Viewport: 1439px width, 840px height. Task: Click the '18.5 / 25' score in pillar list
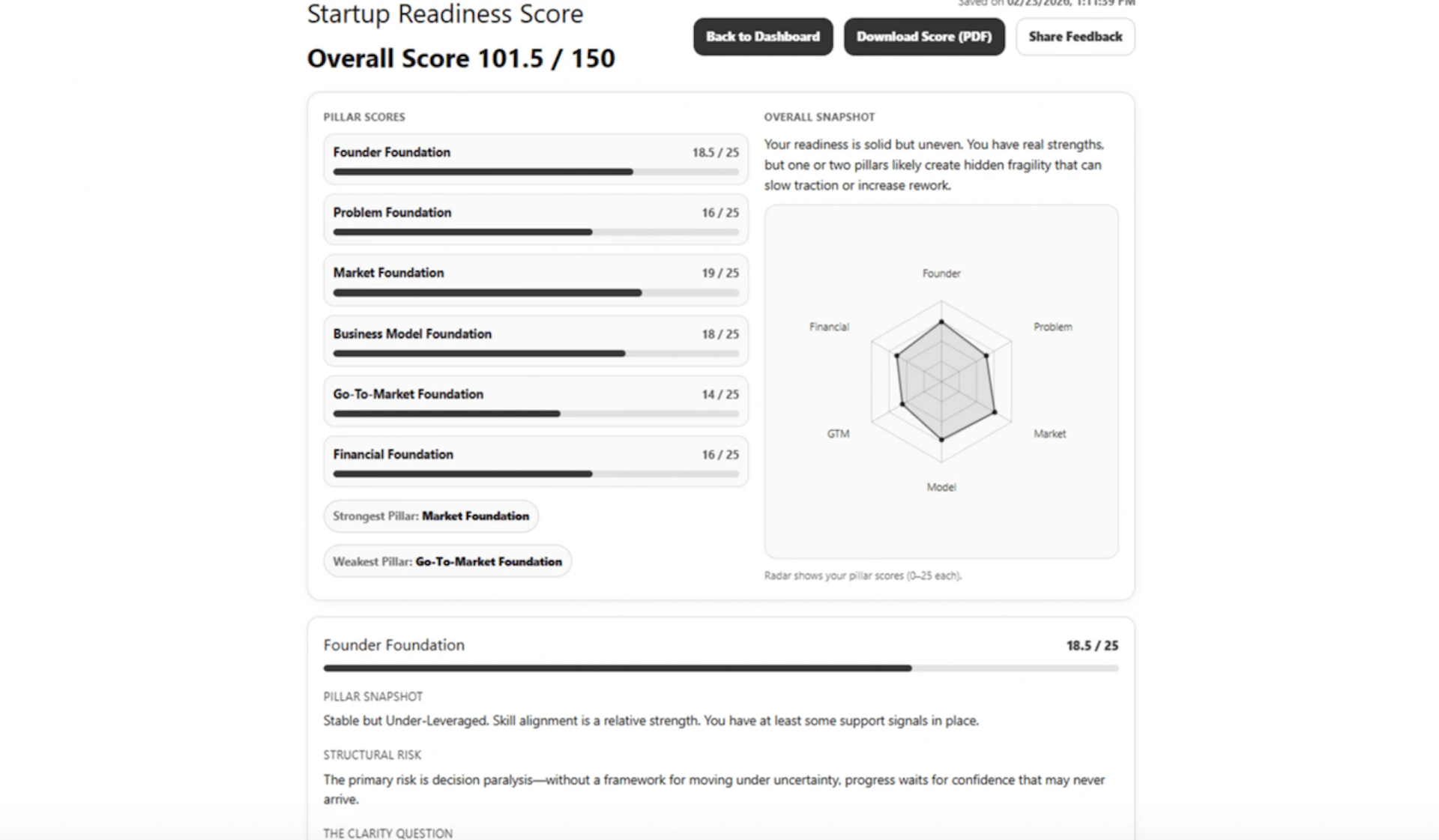(x=715, y=152)
